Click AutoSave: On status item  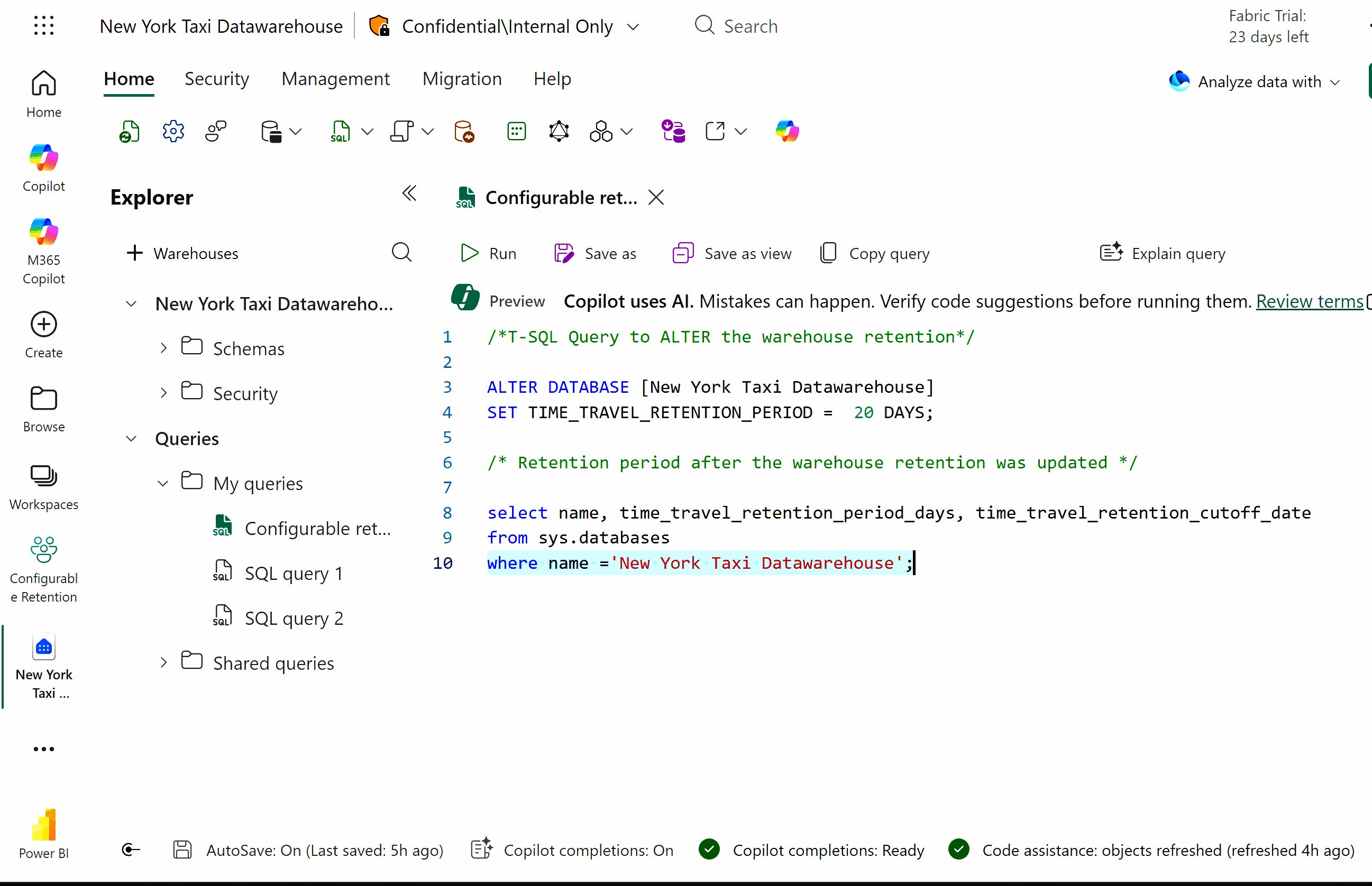pos(308,850)
